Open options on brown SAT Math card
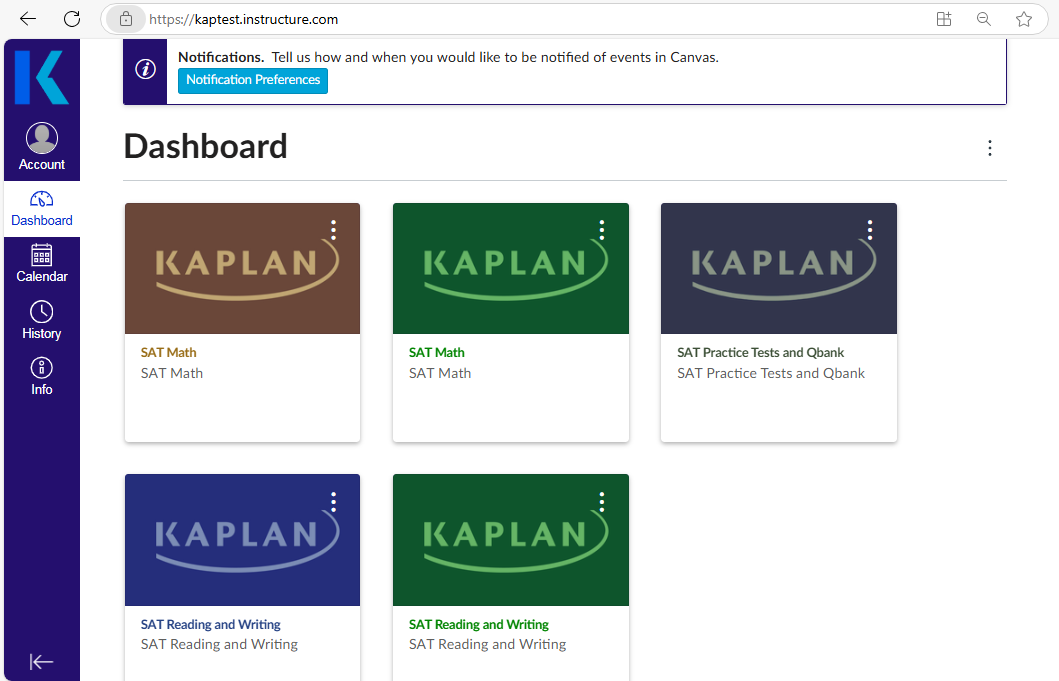 334,230
